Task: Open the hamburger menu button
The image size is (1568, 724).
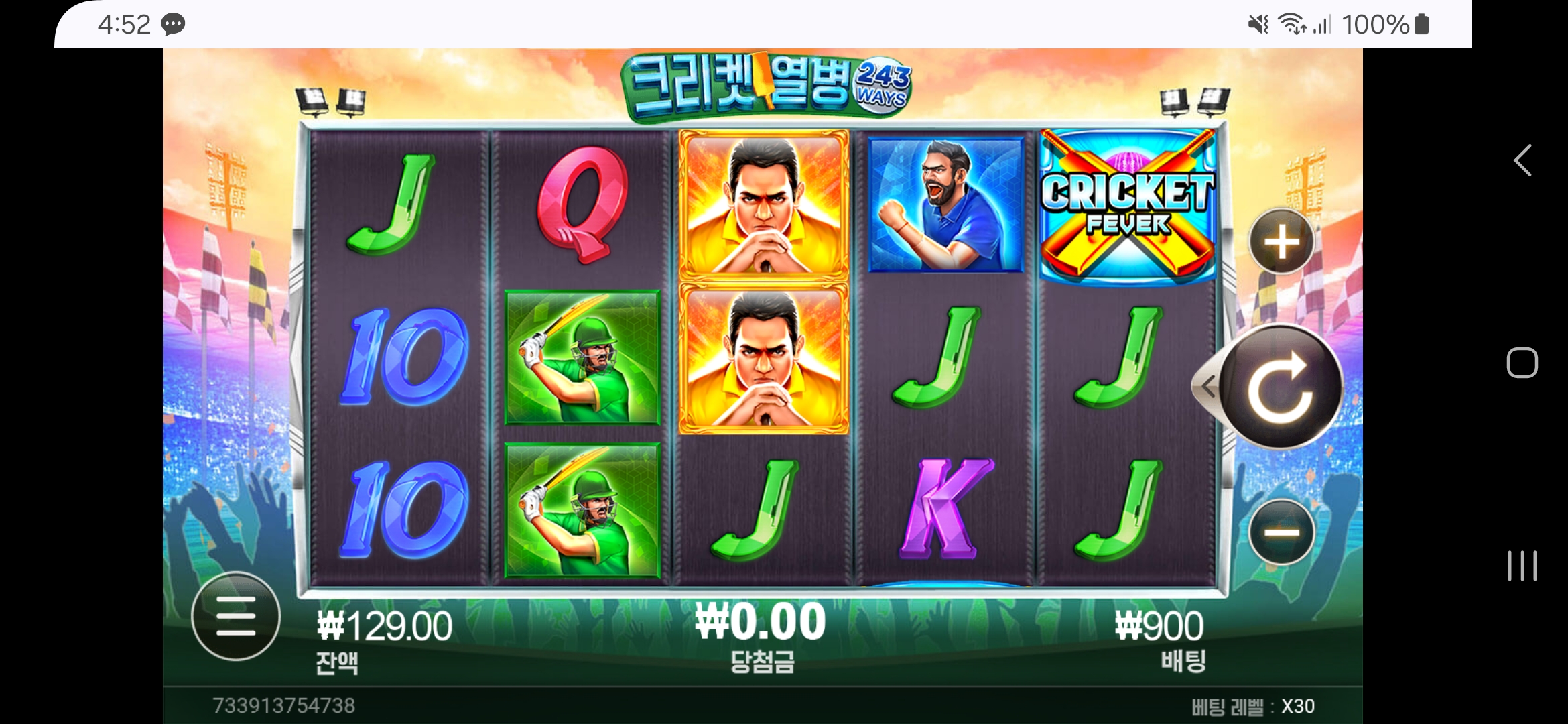Action: [236, 616]
